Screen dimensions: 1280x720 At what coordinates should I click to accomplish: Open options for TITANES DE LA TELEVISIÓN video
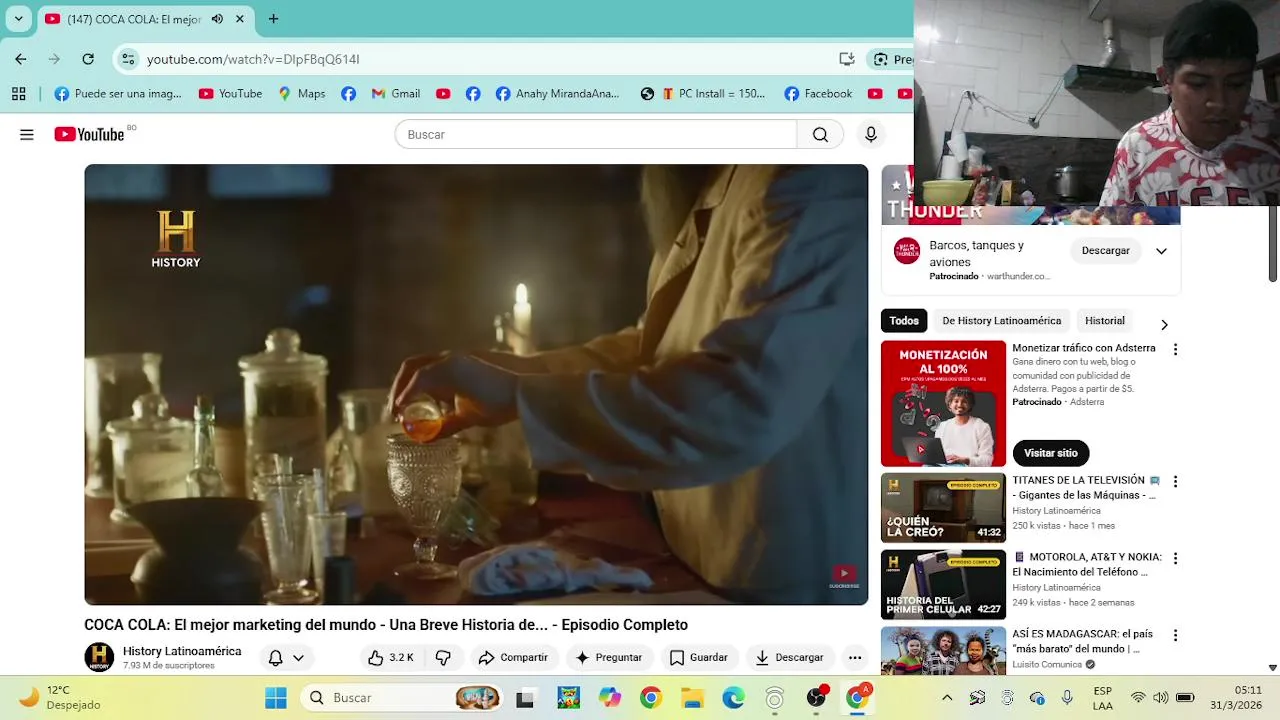coord(1175,481)
